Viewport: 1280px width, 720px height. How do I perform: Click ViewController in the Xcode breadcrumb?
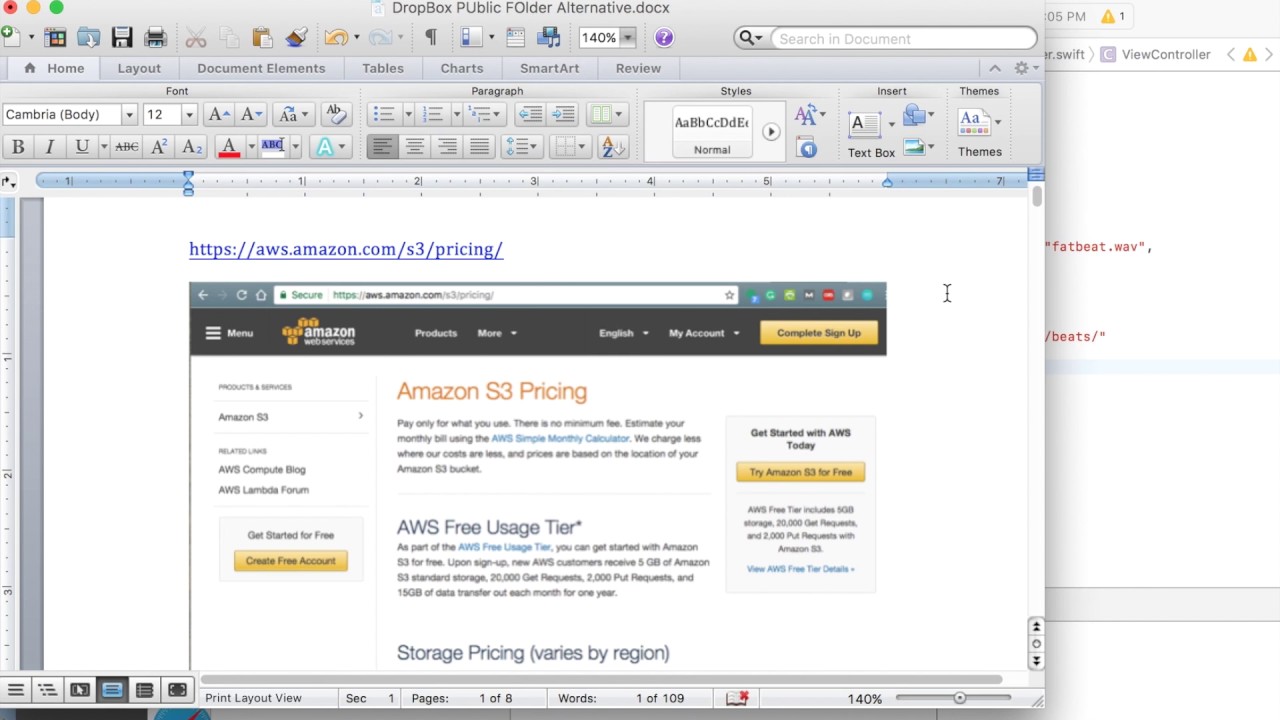1165,55
